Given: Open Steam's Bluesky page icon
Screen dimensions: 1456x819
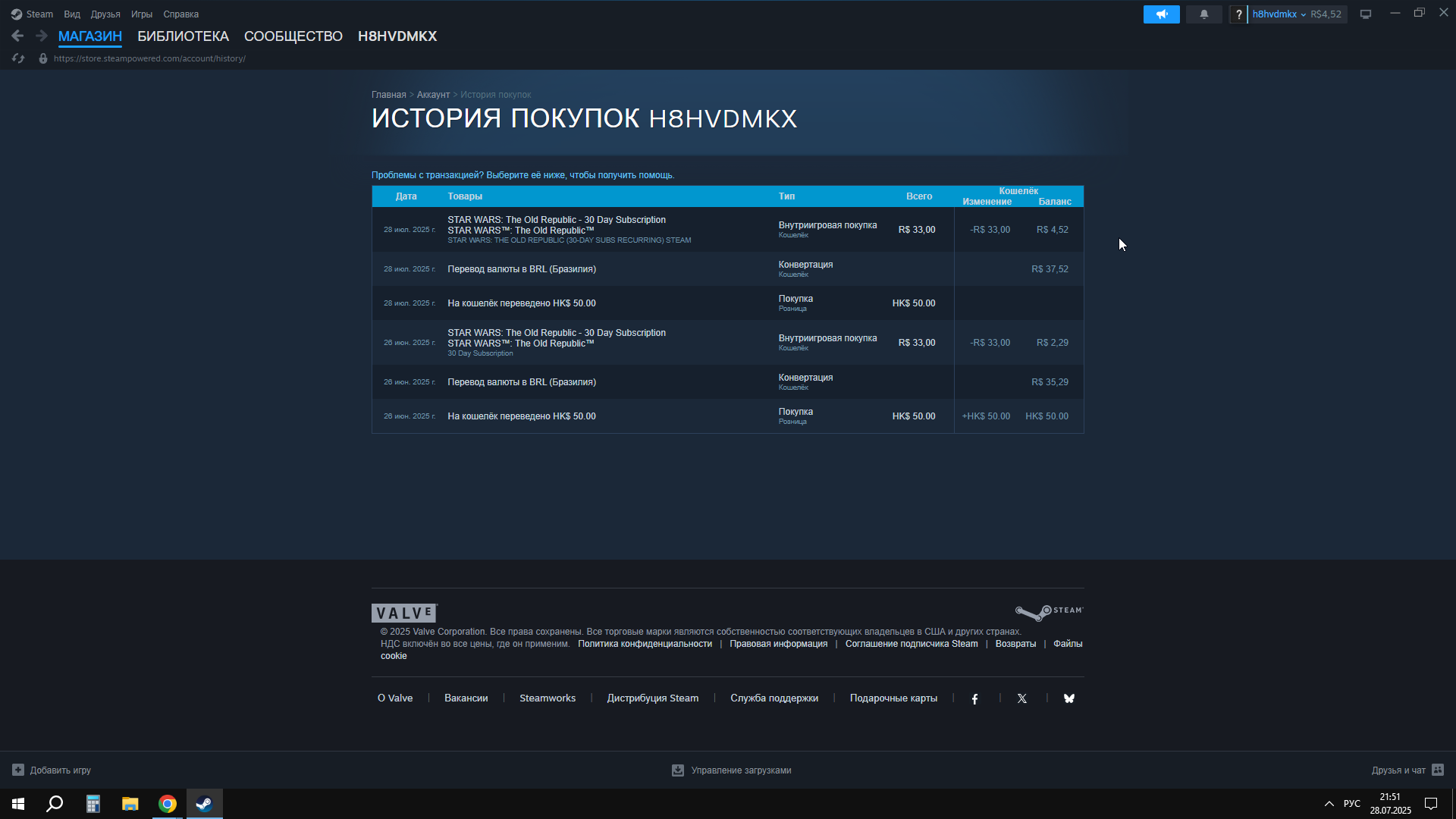Looking at the screenshot, I should pos(1068,698).
